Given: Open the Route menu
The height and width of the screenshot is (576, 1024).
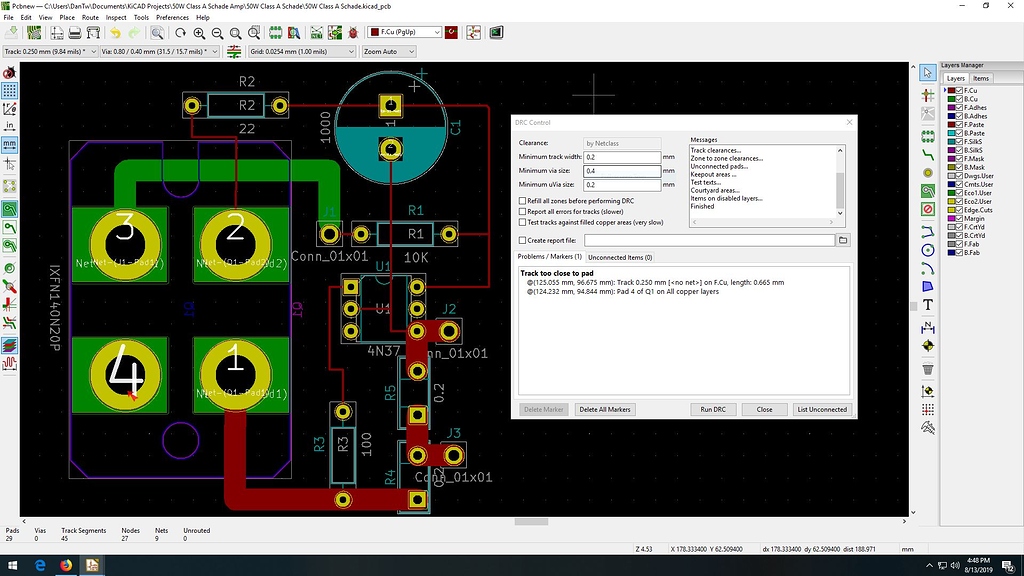Looking at the screenshot, I should pyautogui.click(x=90, y=17).
